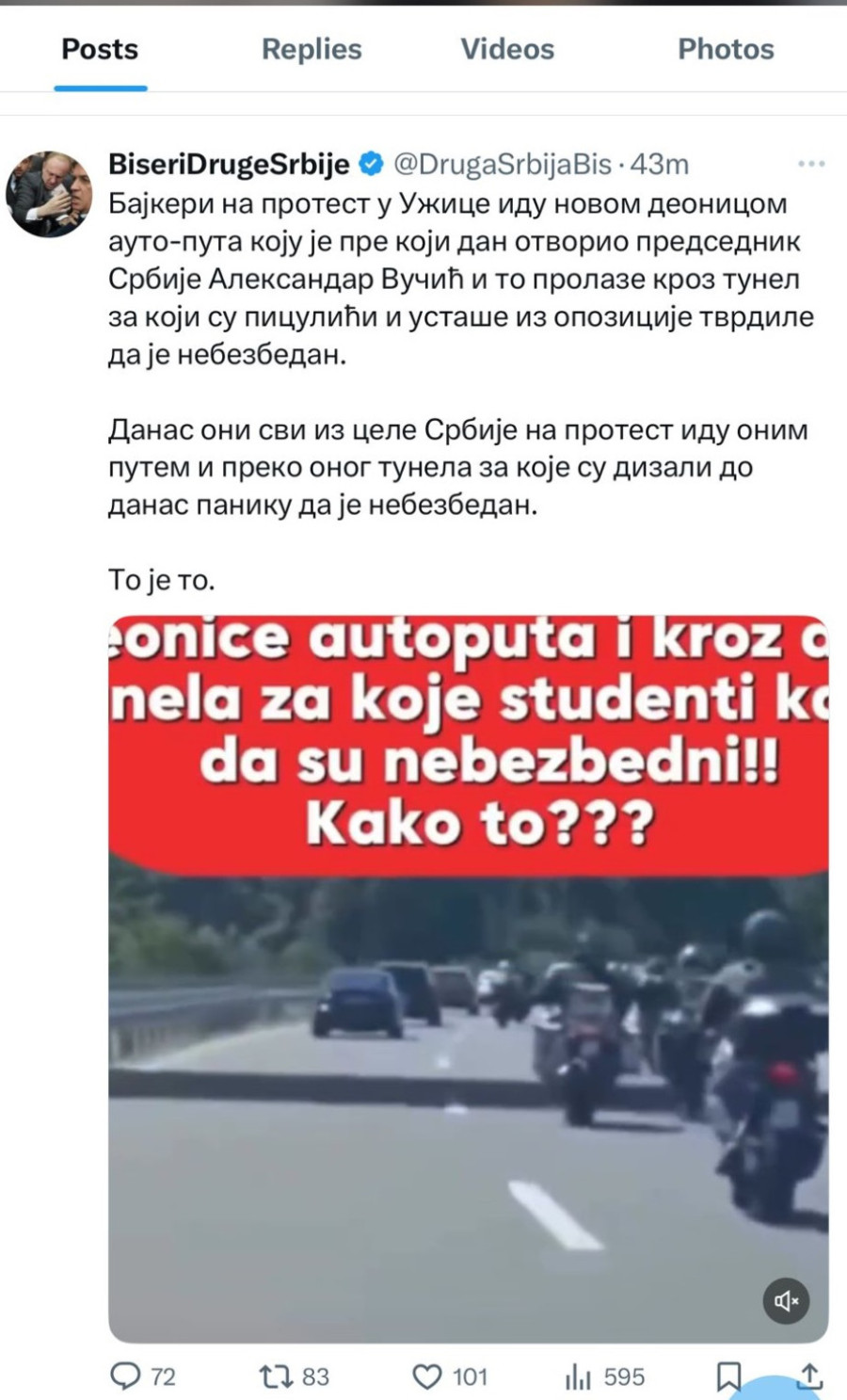Repost the tweet with 83 reposts
This screenshot has width=847, height=1400.
click(x=276, y=1376)
